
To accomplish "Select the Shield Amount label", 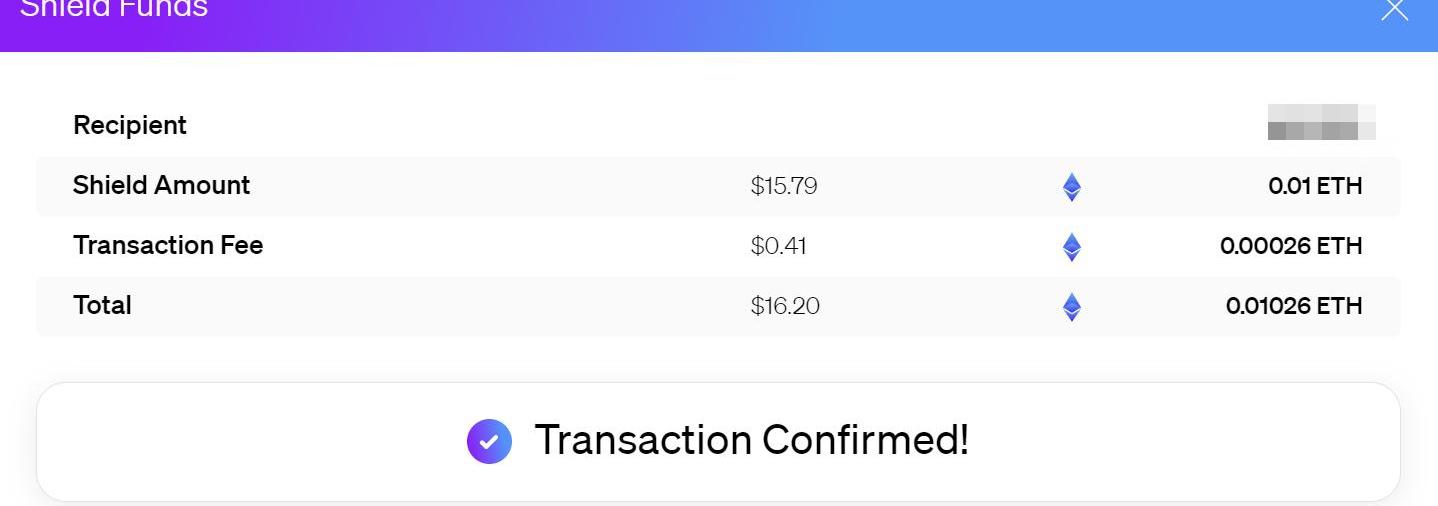I will point(162,186).
